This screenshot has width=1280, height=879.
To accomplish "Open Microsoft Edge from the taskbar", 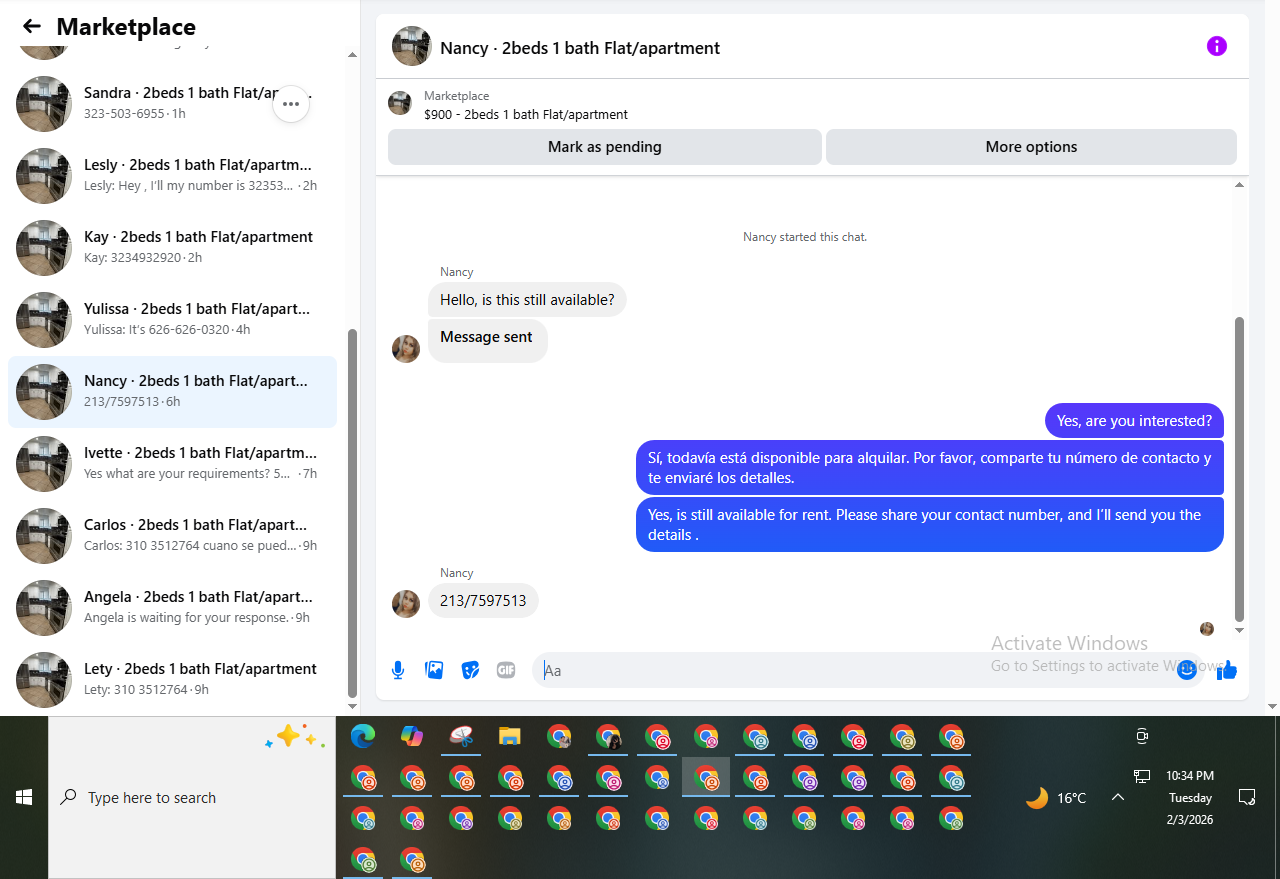I will click(x=363, y=738).
